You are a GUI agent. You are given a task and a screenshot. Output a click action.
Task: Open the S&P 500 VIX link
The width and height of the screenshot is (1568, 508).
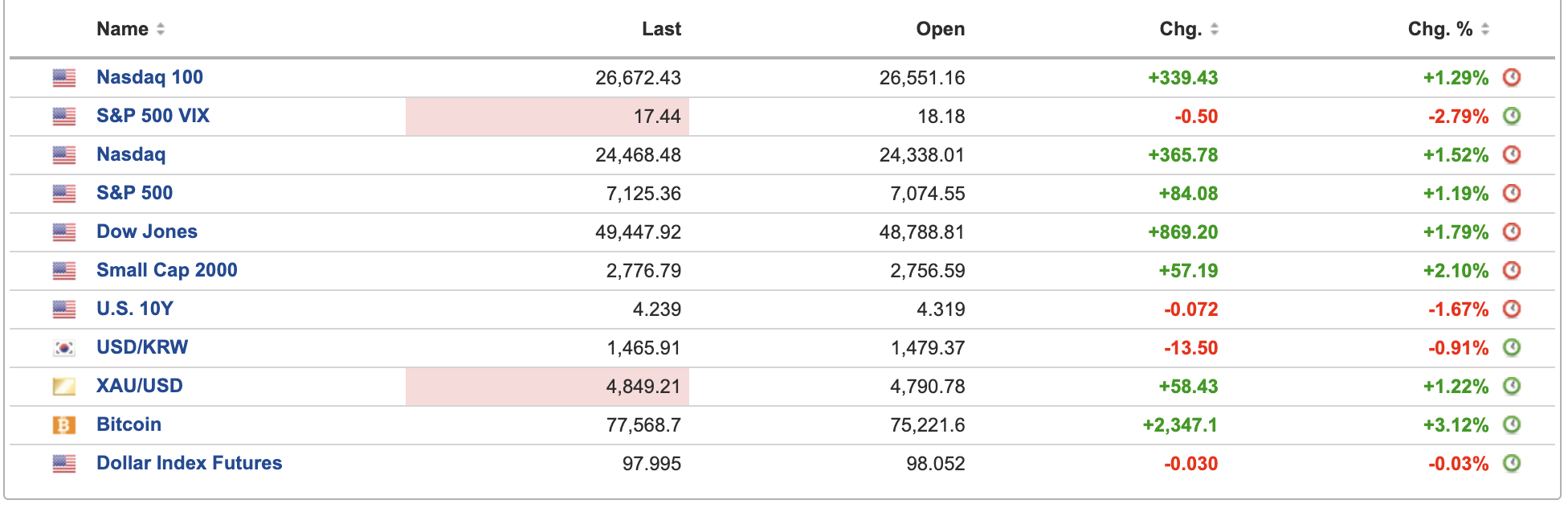tap(153, 117)
